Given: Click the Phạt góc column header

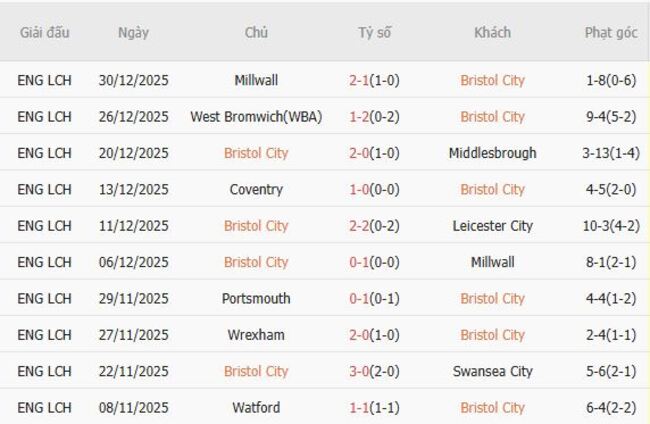Looking at the screenshot, I should tap(611, 32).
